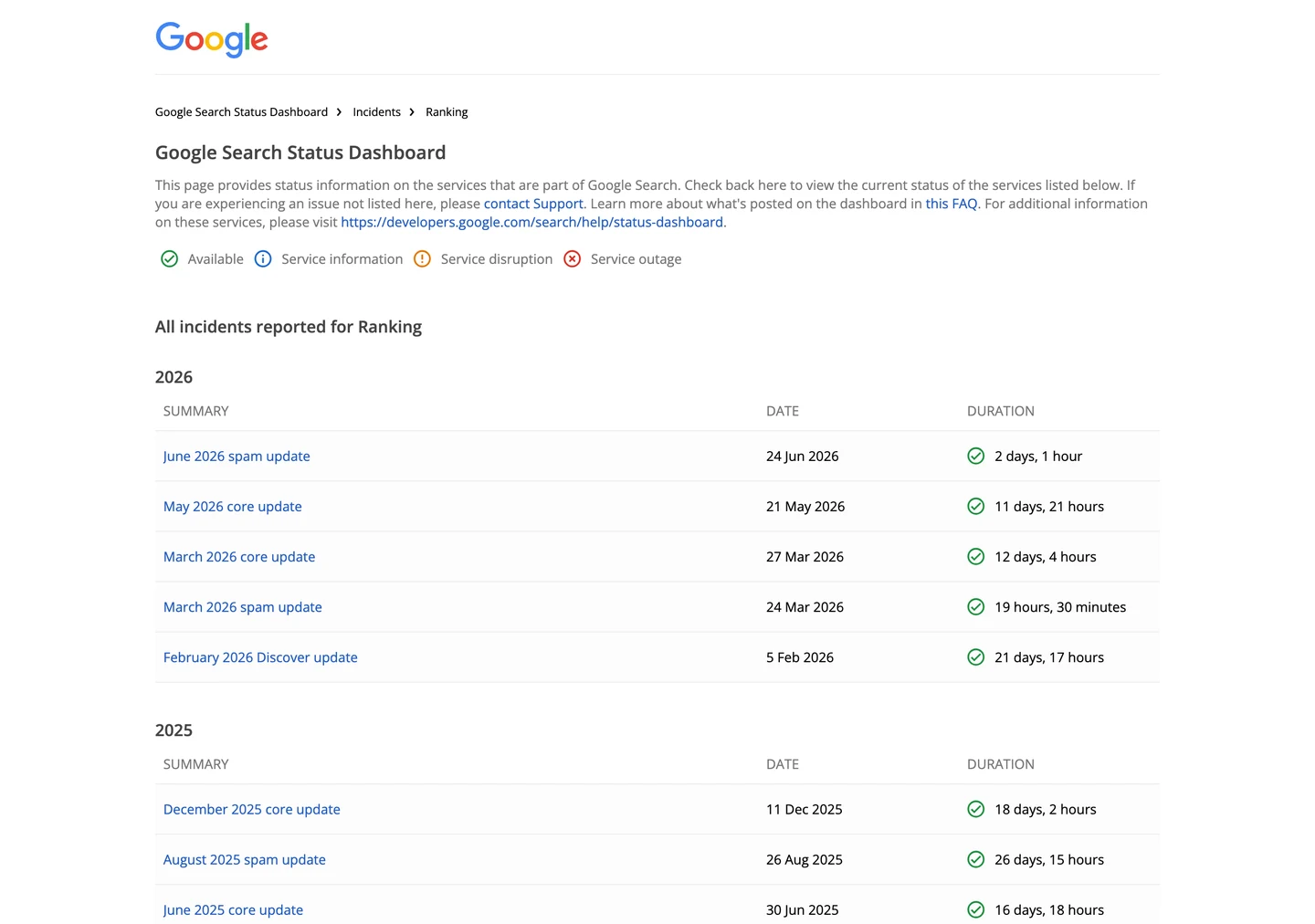Click the Google Search Status Dashboard heading
The image size is (1315, 924).
300,152
